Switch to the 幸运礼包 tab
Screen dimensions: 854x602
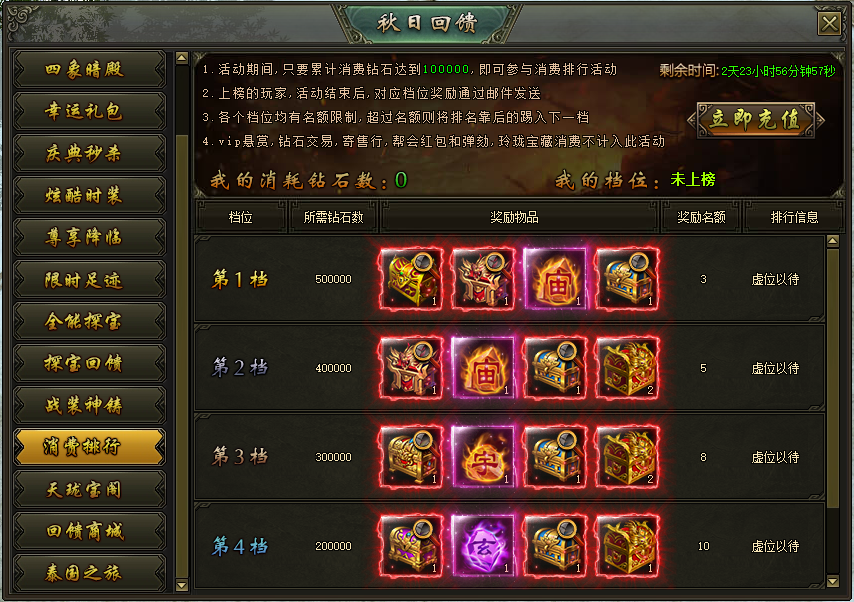click(89, 111)
